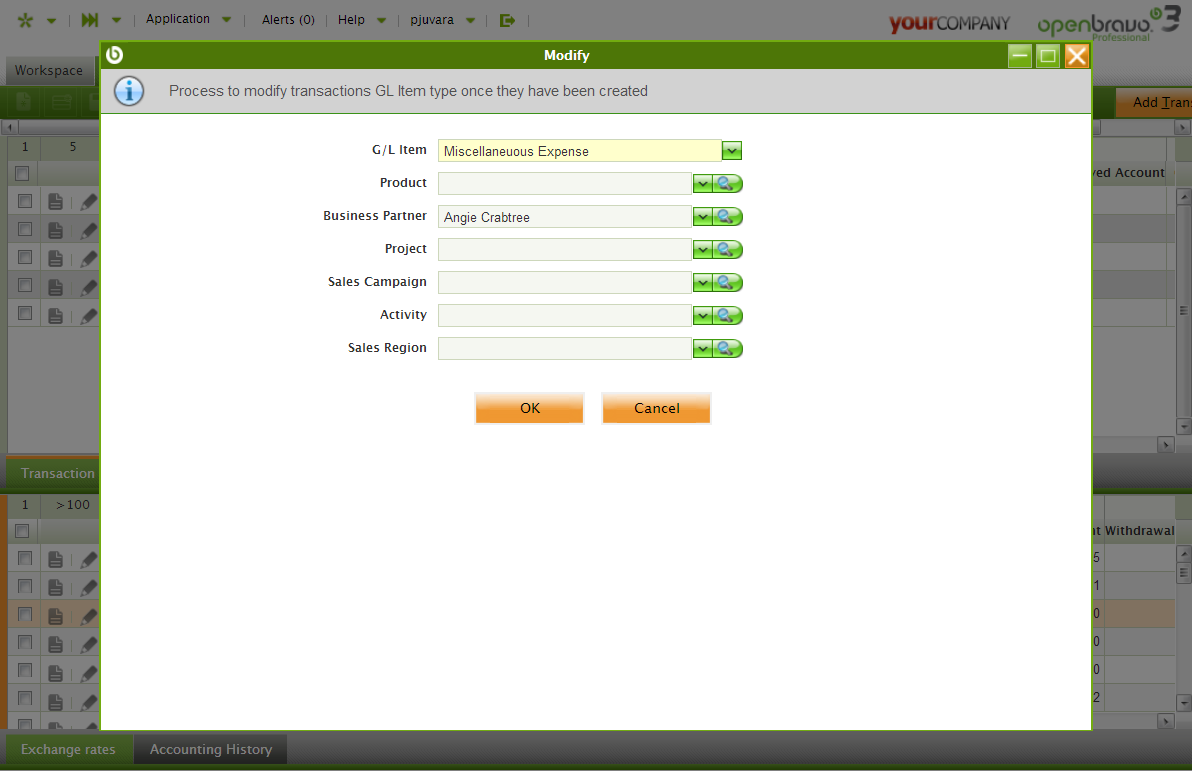Image resolution: width=1192 pixels, height=771 pixels.
Task: Click the empty Sales Region input field
Action: click(565, 348)
